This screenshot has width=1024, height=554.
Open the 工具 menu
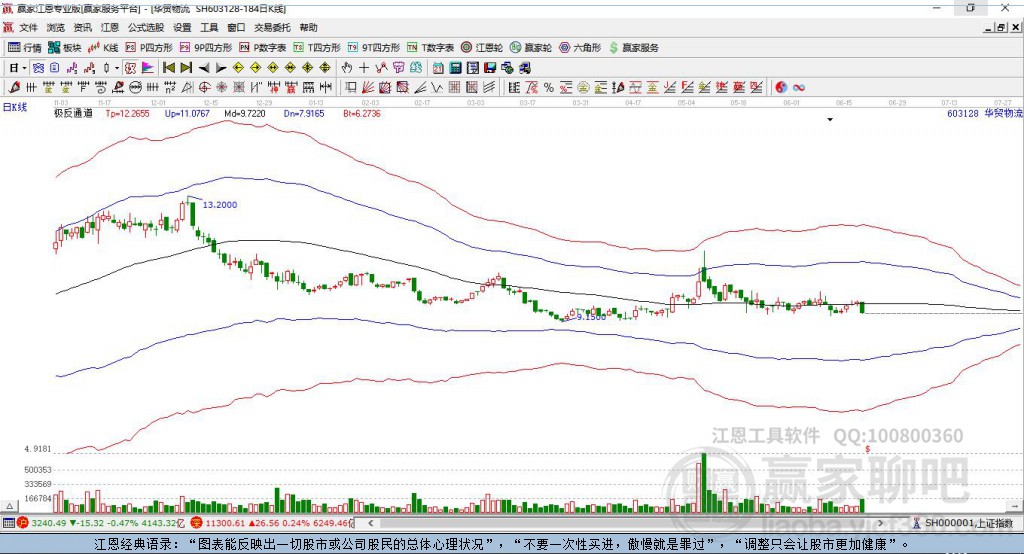pos(209,27)
